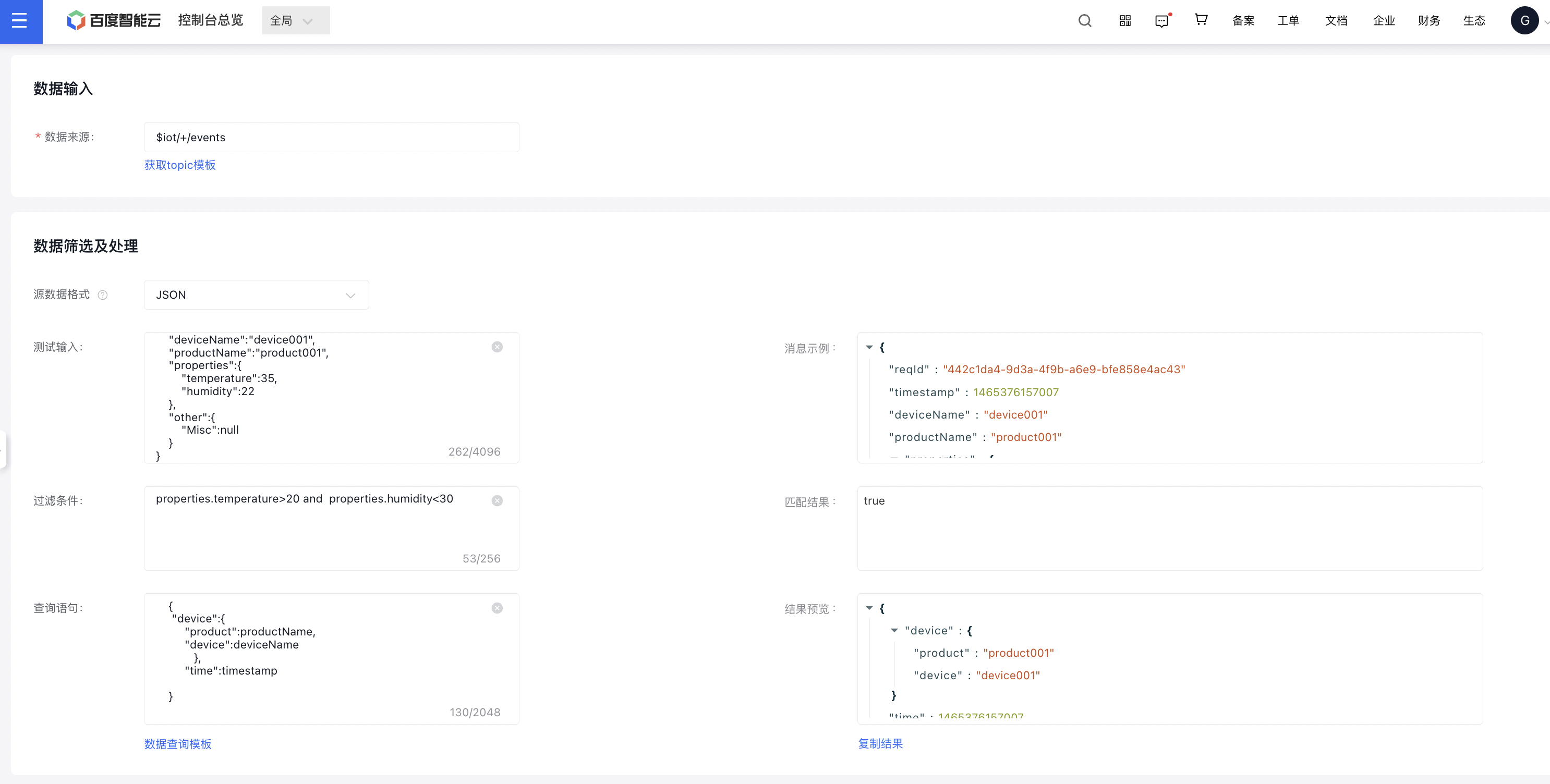Click into the 查询语句 text area

pos(332,659)
